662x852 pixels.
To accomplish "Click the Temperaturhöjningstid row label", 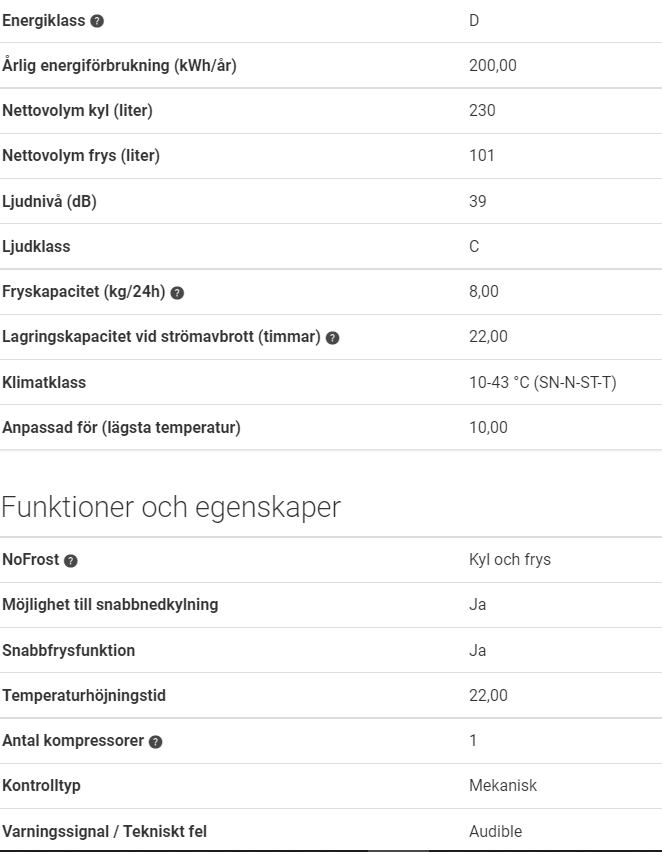I will tap(84, 696).
